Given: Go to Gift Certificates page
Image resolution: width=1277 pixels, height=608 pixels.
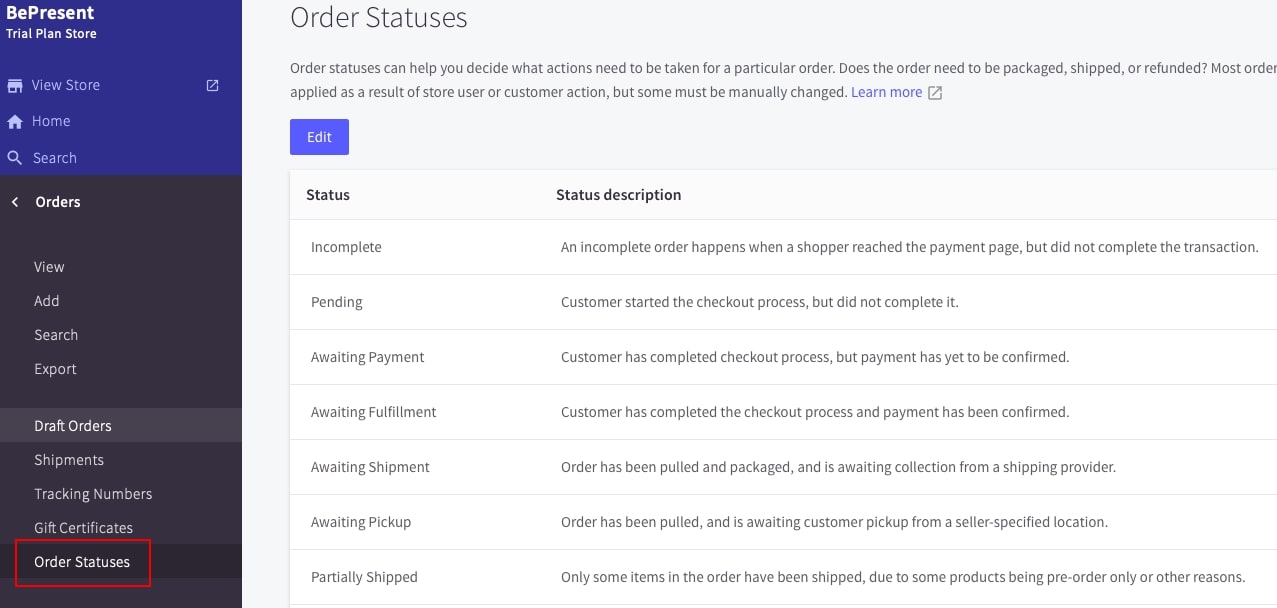Looking at the screenshot, I should coord(83,528).
